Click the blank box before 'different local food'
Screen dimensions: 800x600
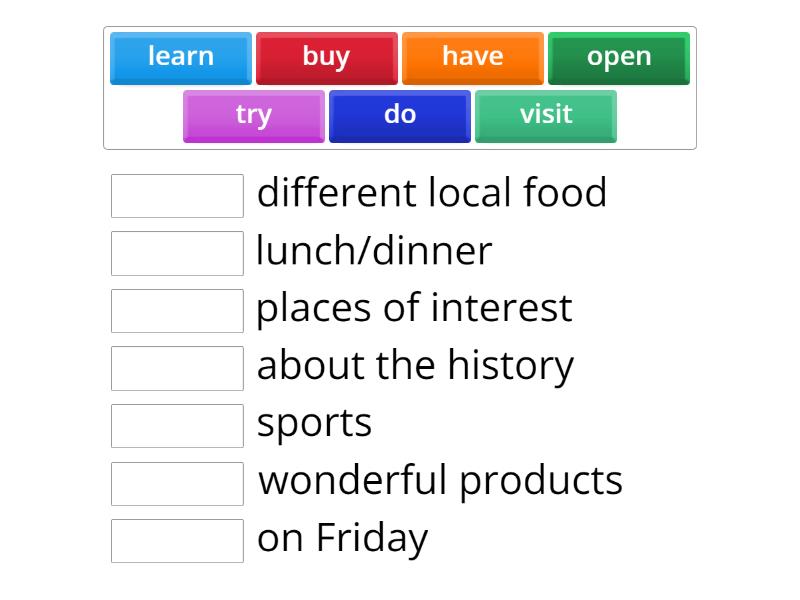click(x=177, y=196)
